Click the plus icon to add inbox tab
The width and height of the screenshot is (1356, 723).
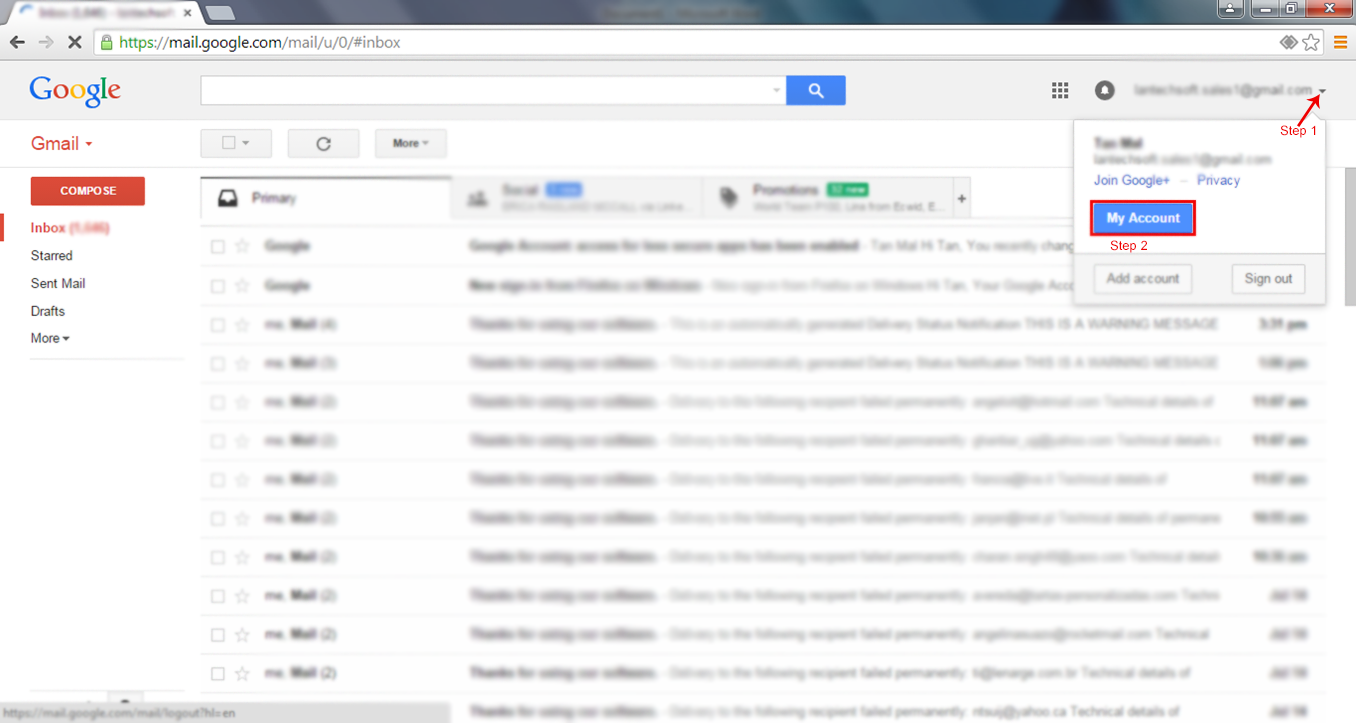961,199
